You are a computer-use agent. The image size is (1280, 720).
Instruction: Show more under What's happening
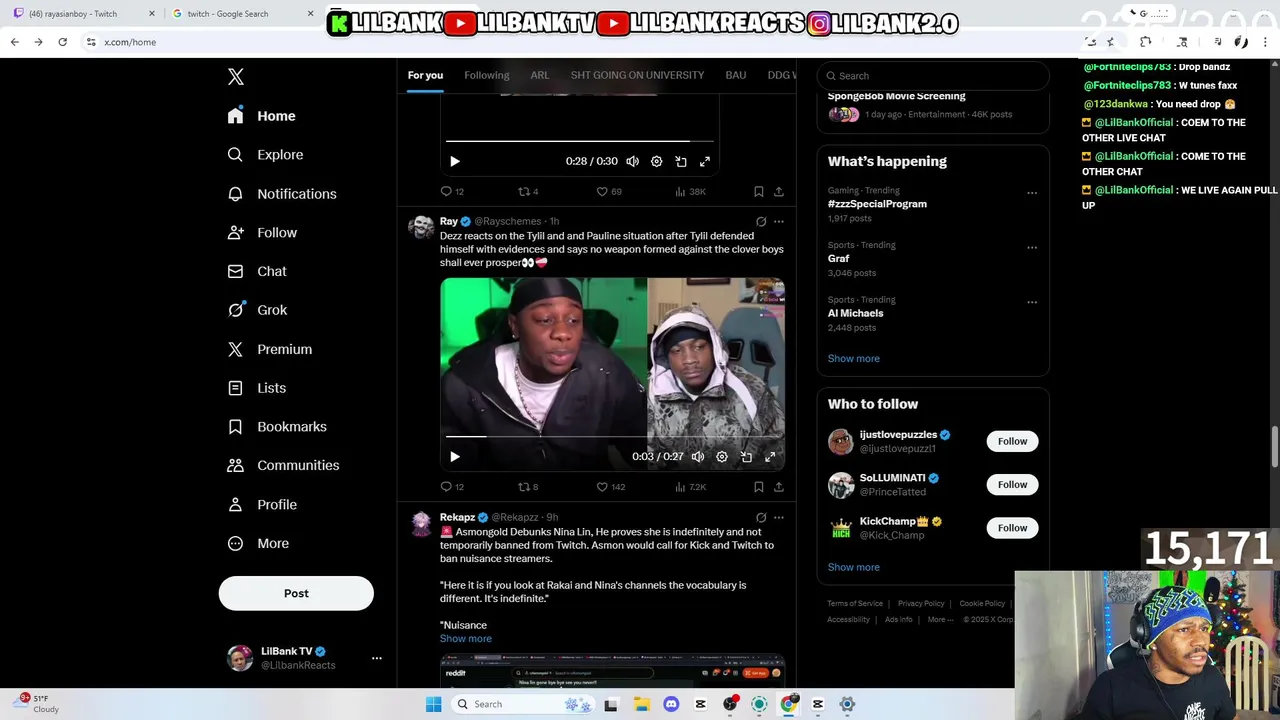(853, 358)
